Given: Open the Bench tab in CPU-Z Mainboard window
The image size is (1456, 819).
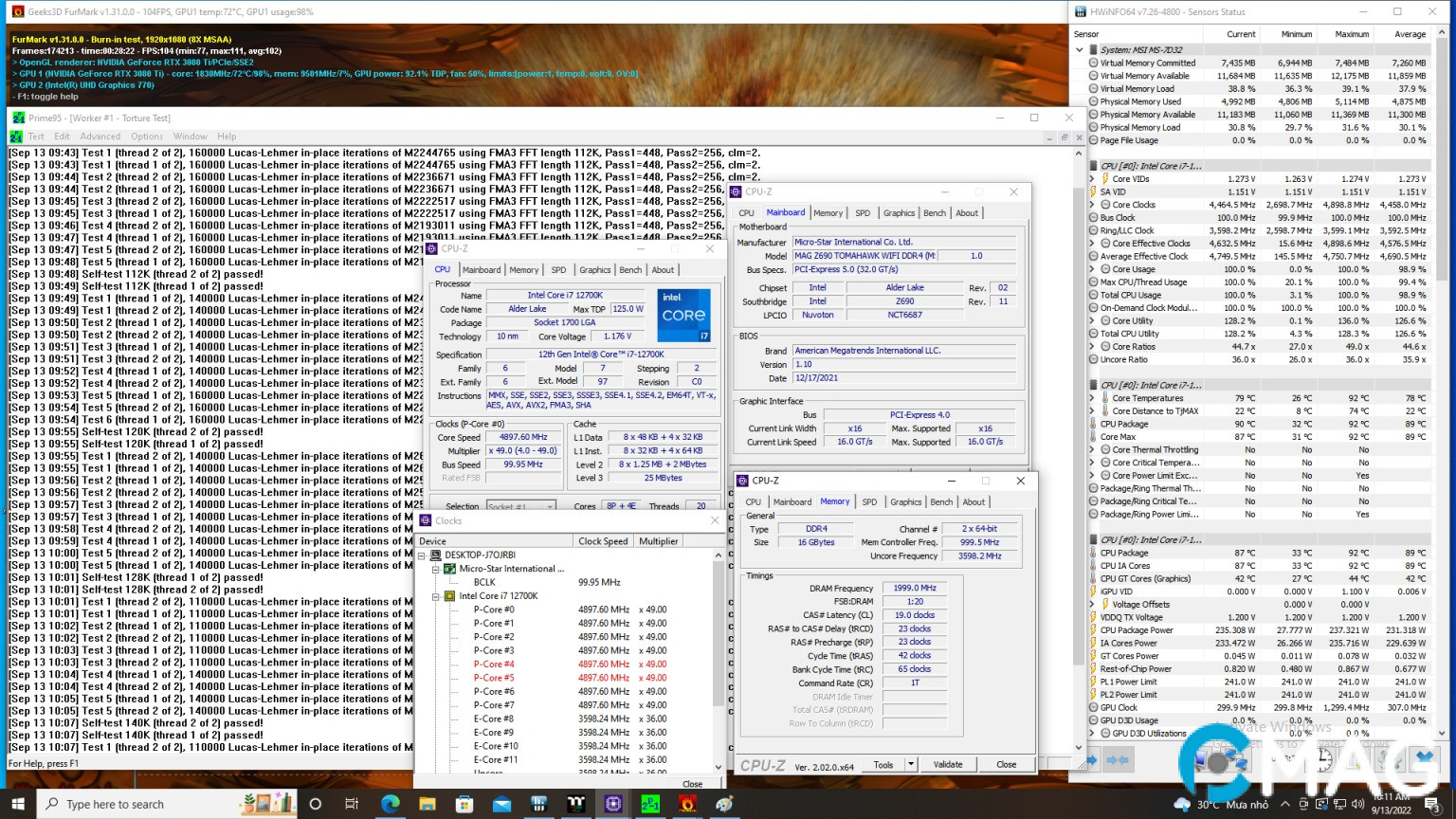Looking at the screenshot, I should pyautogui.click(x=934, y=213).
